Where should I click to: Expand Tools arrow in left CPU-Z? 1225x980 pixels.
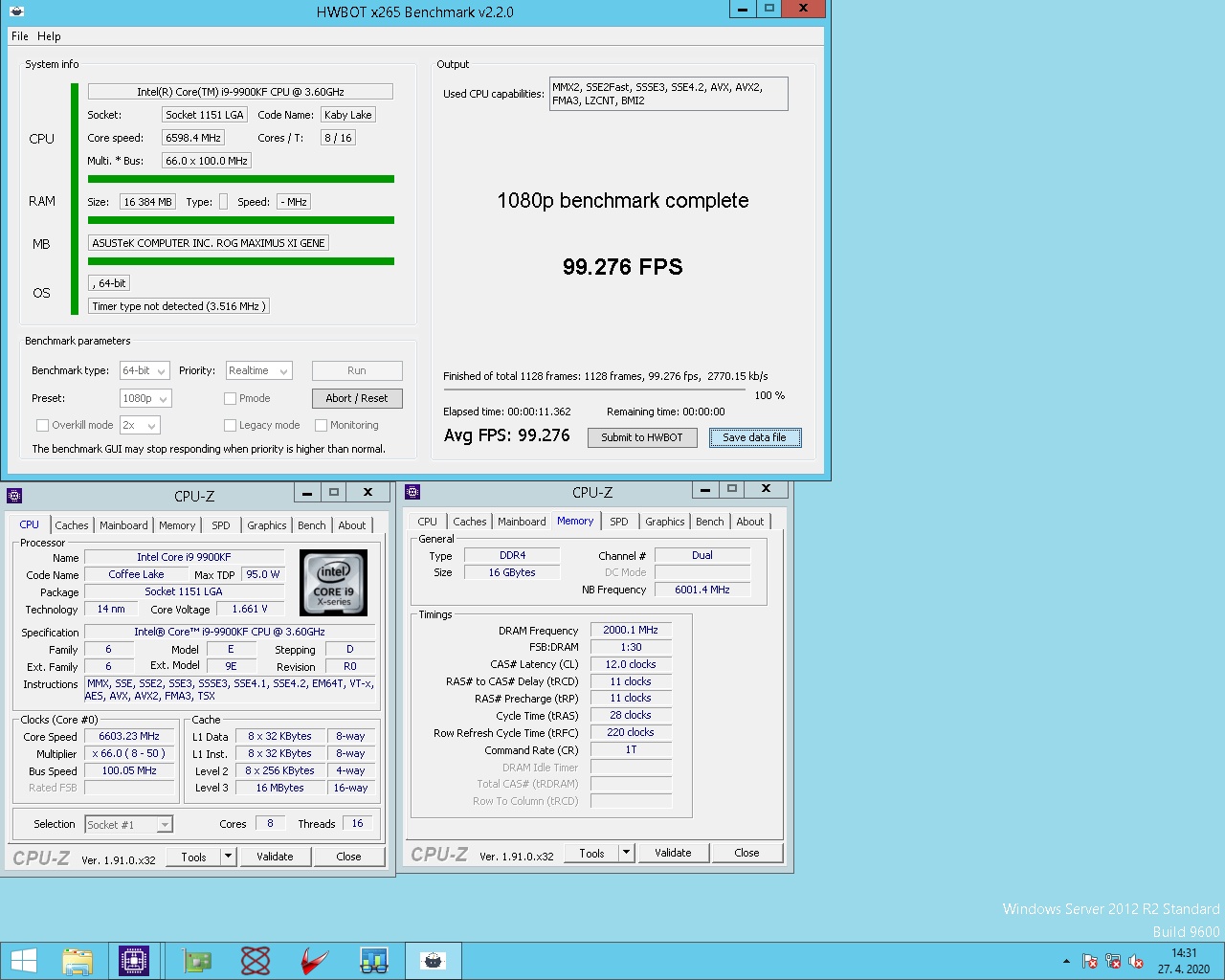pyautogui.click(x=228, y=857)
